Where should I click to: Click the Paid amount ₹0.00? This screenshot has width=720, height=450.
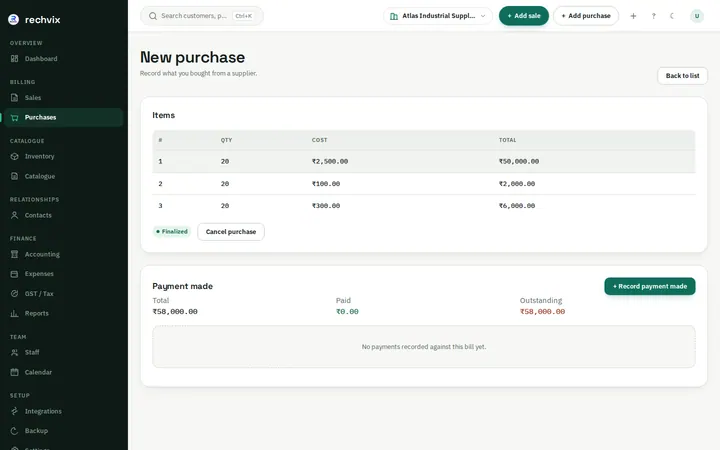tap(347, 312)
